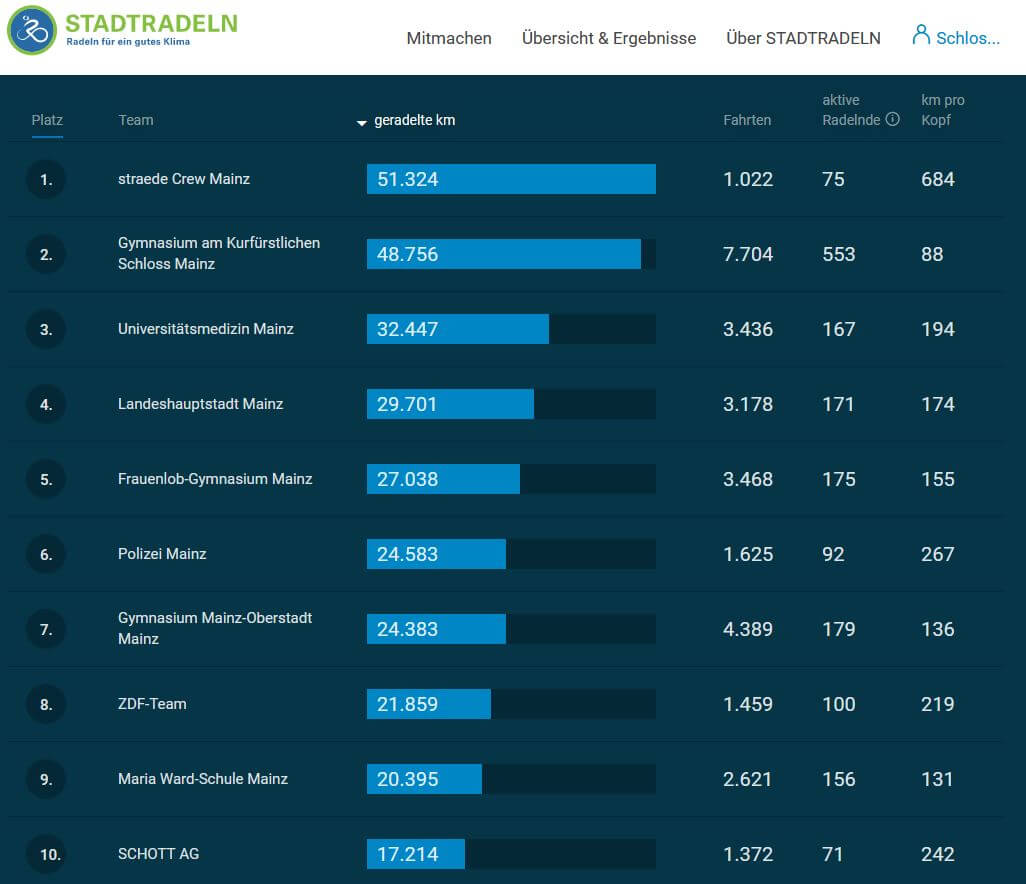
Task: Open the Übersicht & Ergebnisse menu
Action: (609, 38)
